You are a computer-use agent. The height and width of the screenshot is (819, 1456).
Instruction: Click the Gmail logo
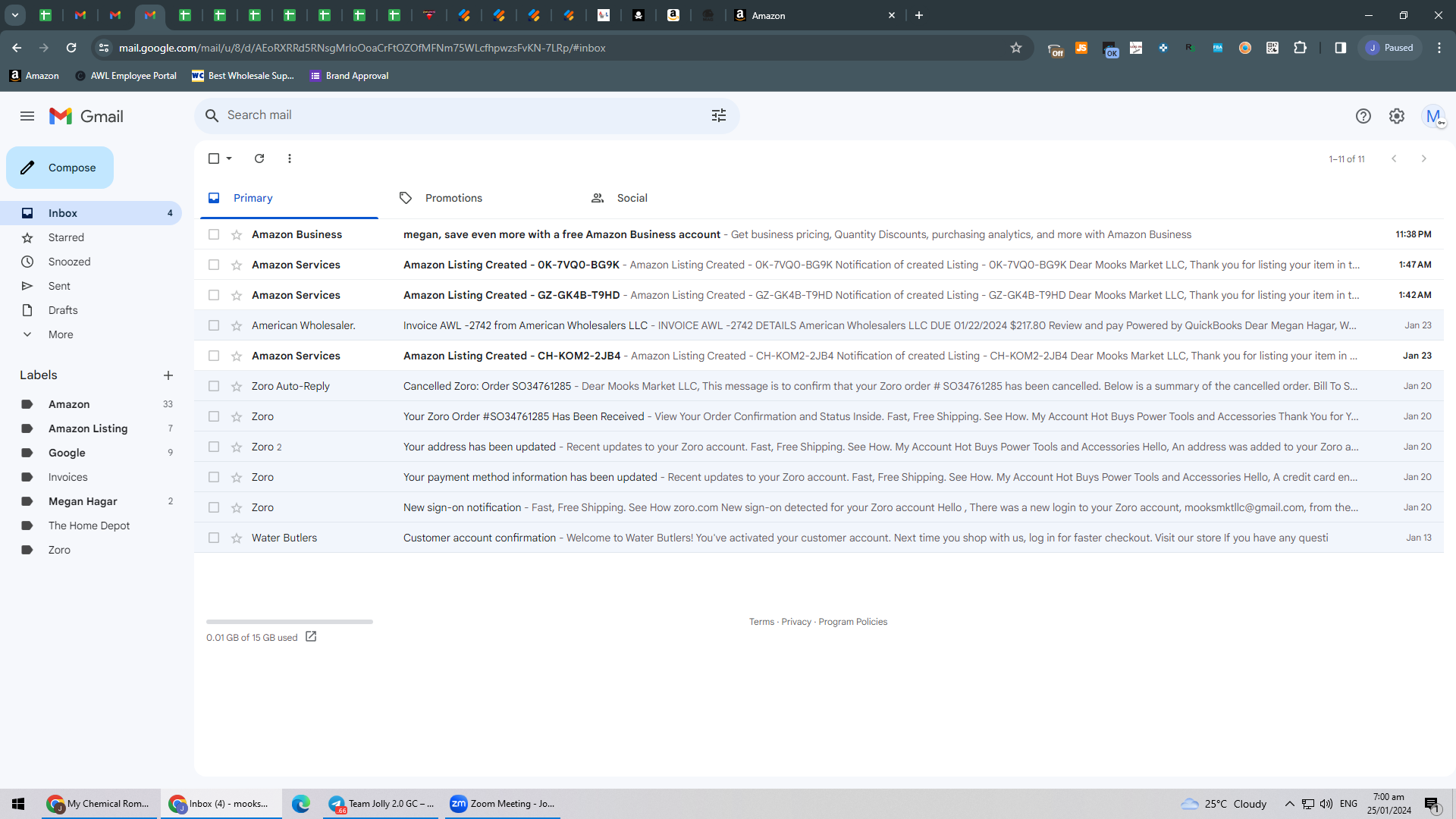[x=86, y=116]
